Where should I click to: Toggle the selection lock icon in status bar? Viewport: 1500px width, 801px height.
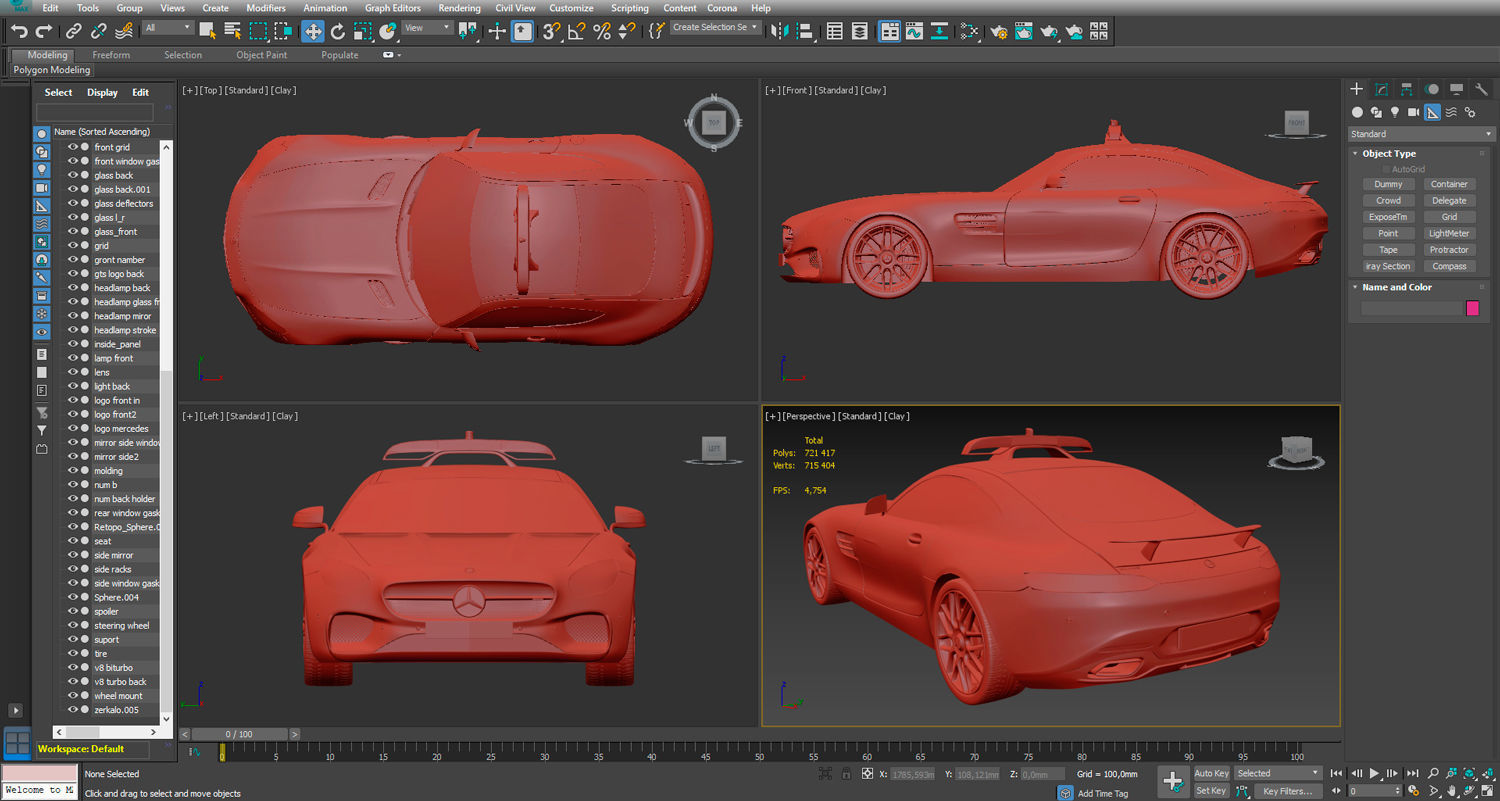coord(847,773)
